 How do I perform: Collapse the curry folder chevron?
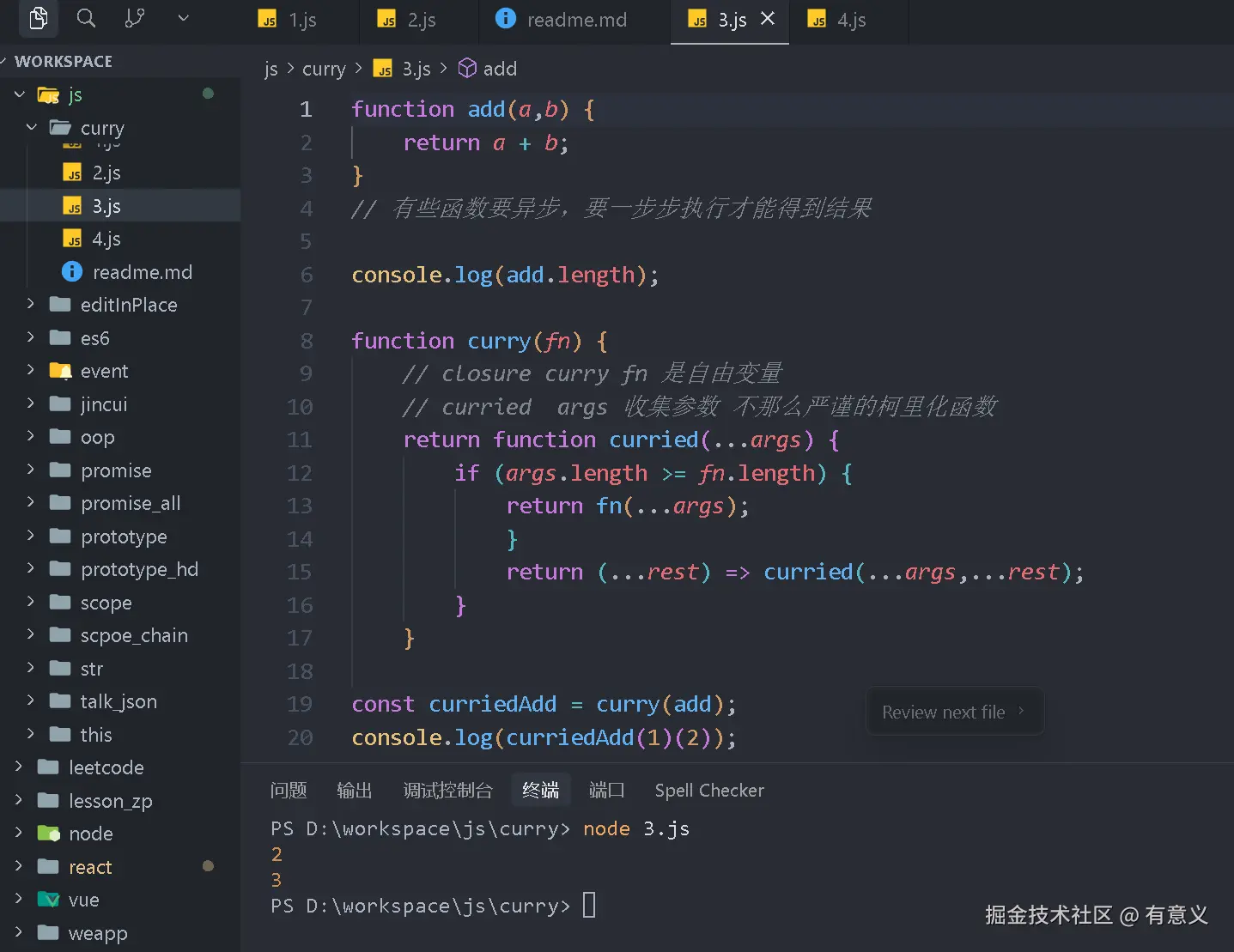coord(32,127)
